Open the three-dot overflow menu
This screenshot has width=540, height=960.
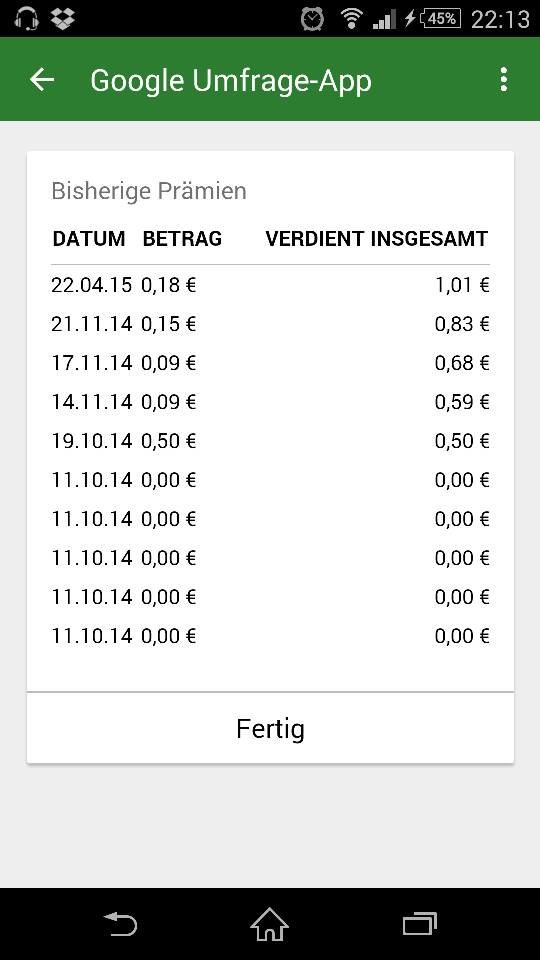(503, 80)
